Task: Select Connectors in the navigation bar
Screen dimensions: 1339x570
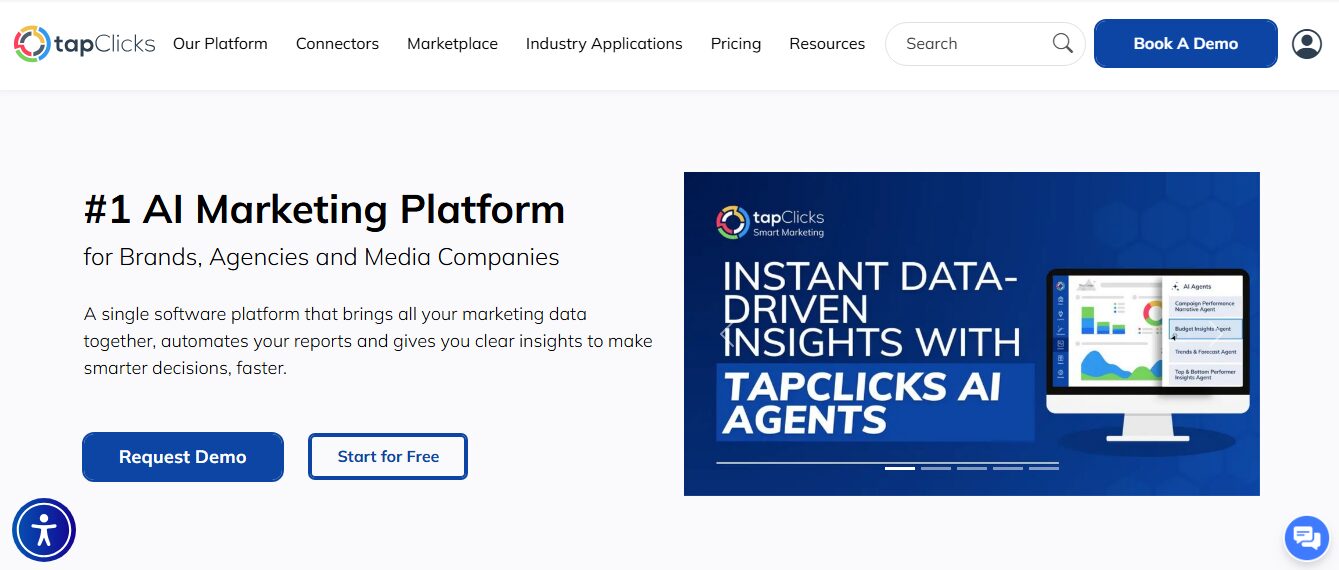Action: click(x=337, y=44)
